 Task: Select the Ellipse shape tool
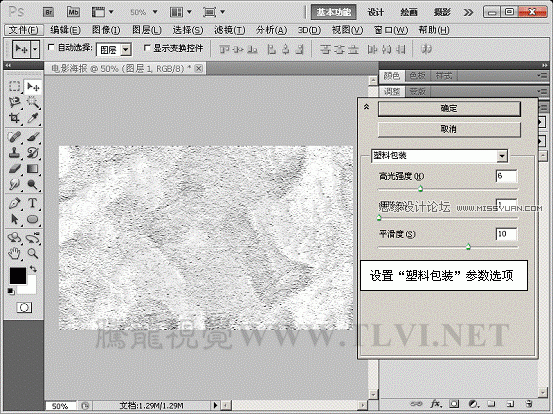click(33, 219)
